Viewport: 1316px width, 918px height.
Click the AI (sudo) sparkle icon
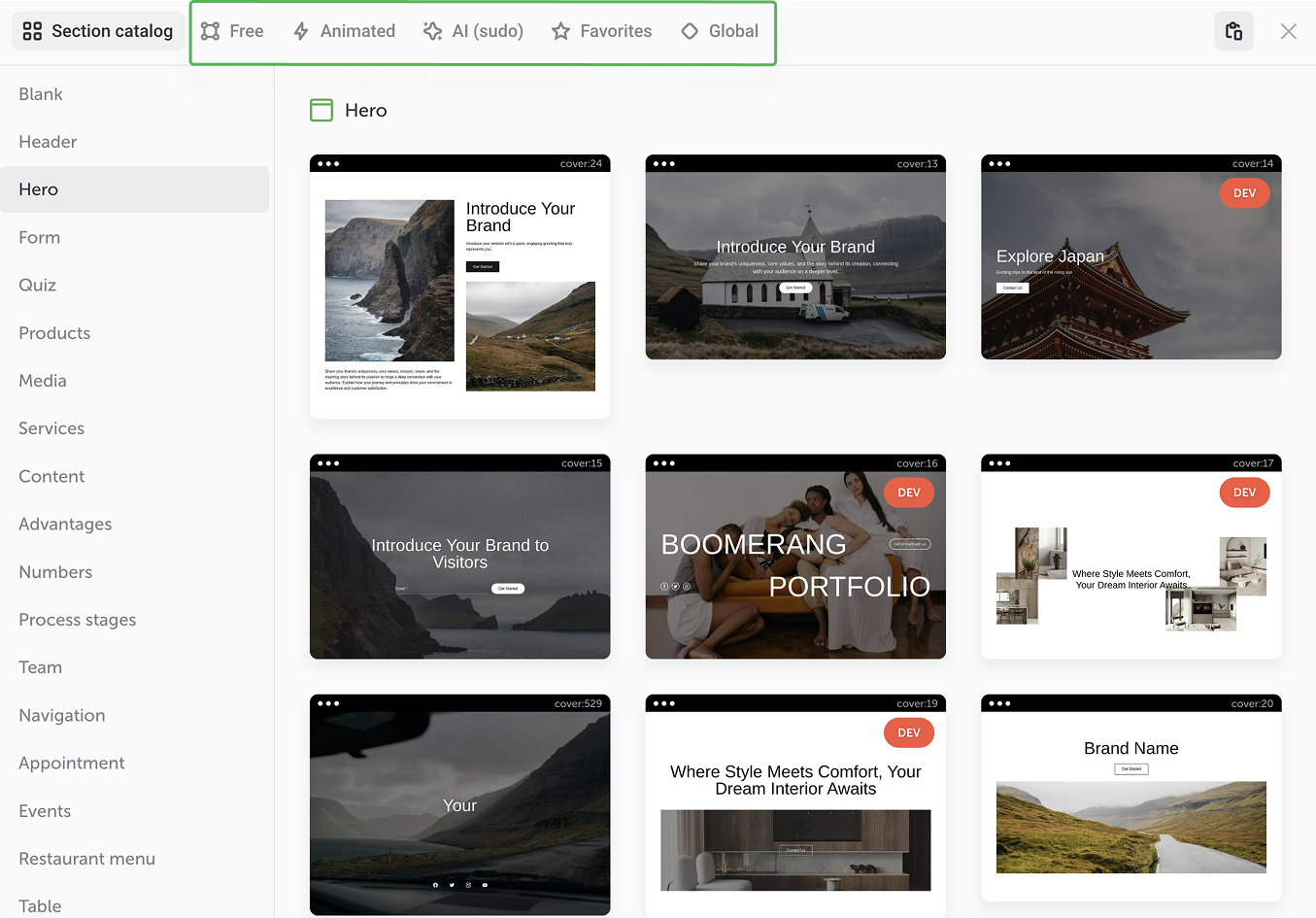click(x=433, y=31)
